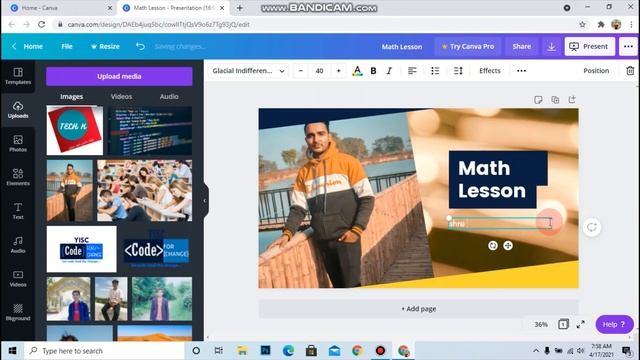Screen dimensions: 640x360
Task: Click the refresh circular icon beside canvas
Action: click(592, 227)
